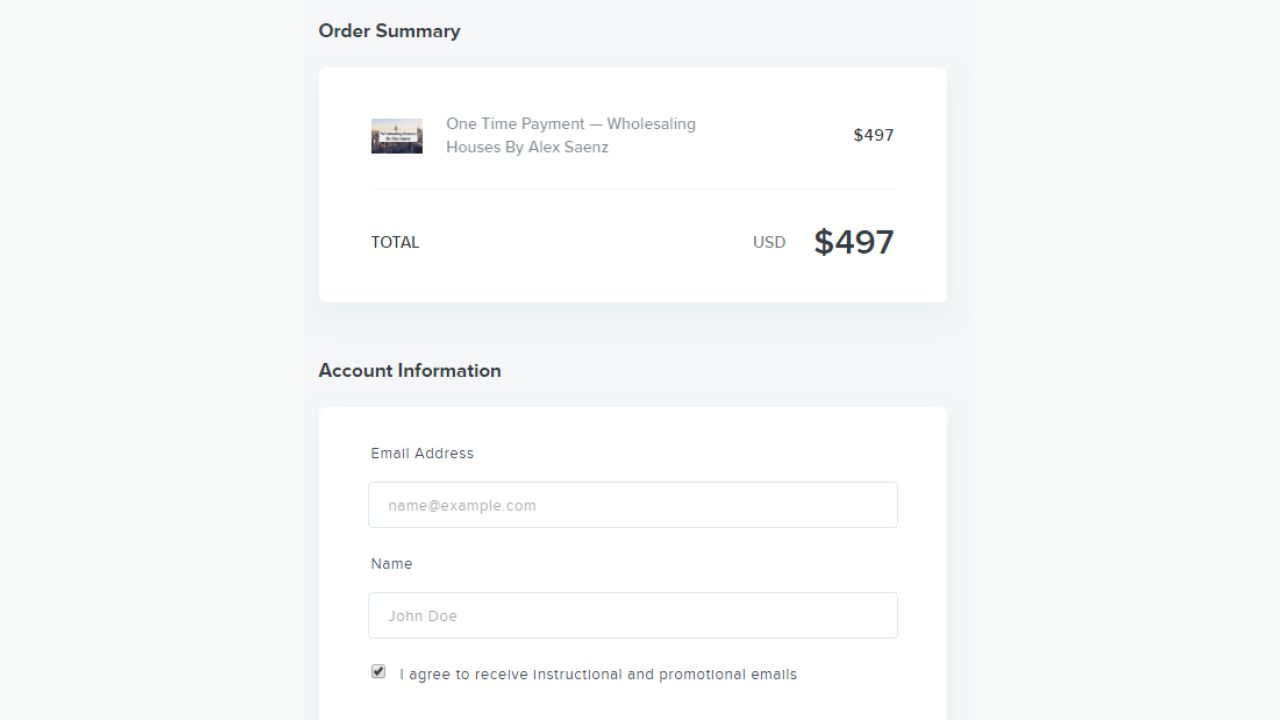Click the word "Information" in the heading

[449, 370]
